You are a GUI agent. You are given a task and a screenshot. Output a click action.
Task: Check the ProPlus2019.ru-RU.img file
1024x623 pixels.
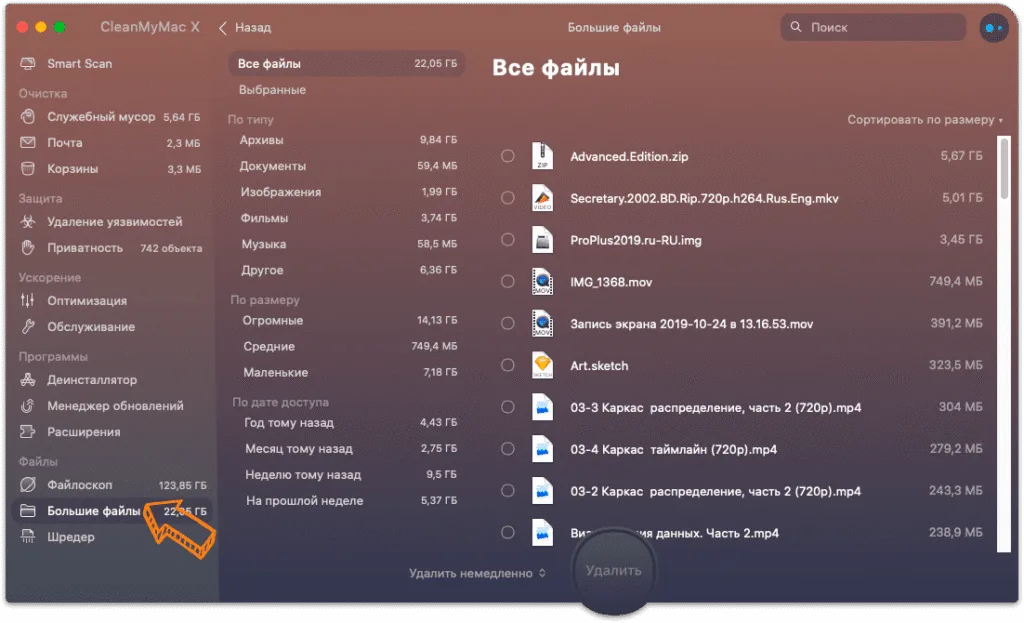pyautogui.click(x=507, y=240)
